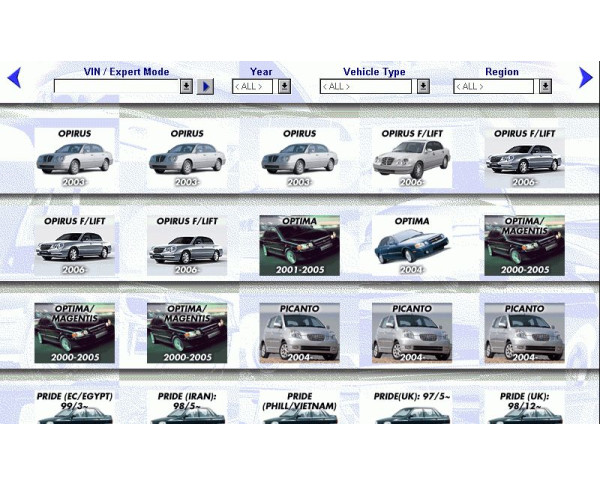The width and height of the screenshot is (600, 485).
Task: Click the blue right navigation arrow
Action: click(586, 77)
